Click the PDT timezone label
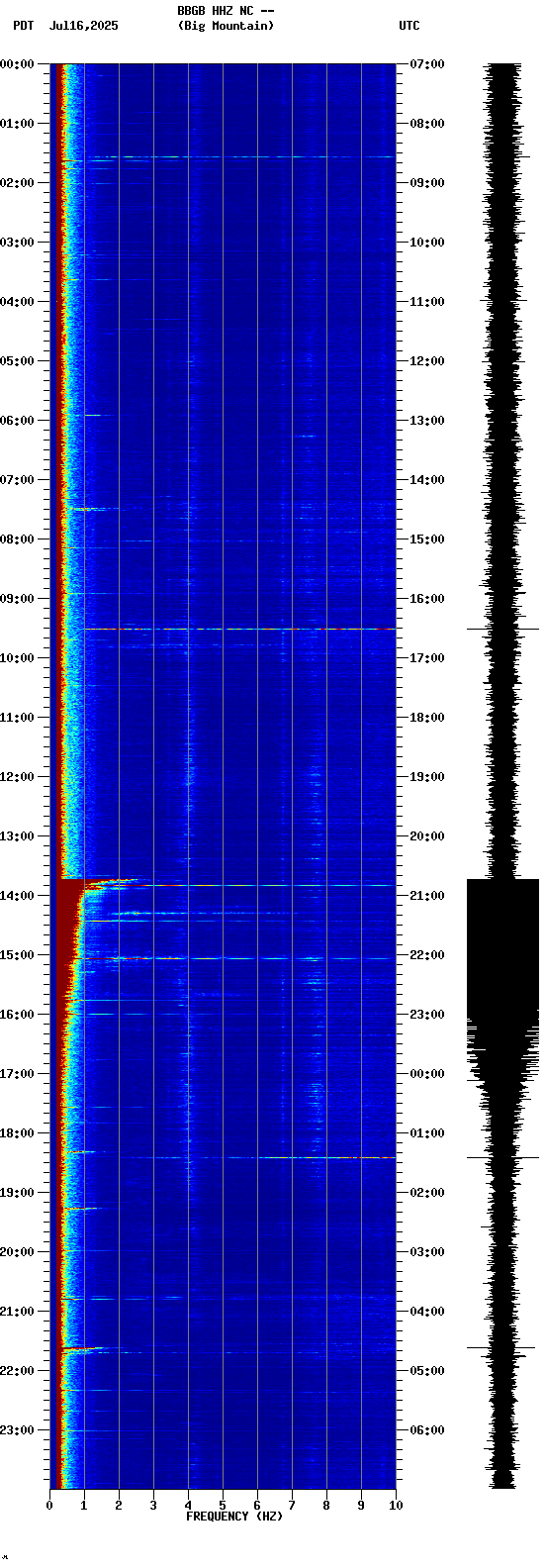The width and height of the screenshot is (546, 1568). 24,26
